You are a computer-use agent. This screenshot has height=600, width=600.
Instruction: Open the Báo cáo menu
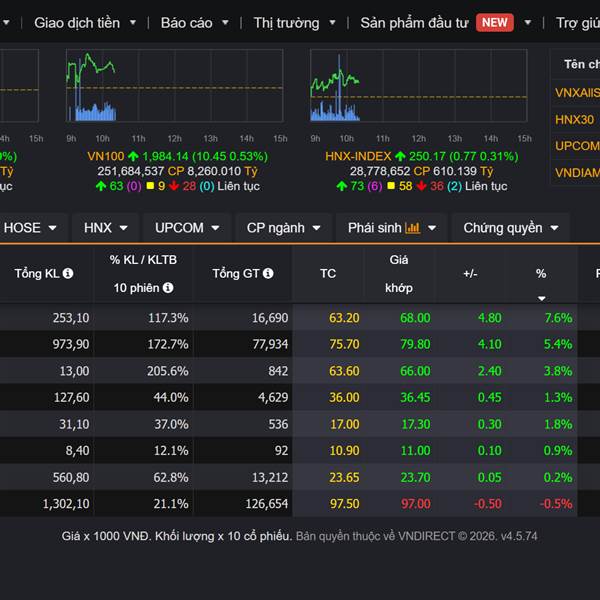(194, 22)
